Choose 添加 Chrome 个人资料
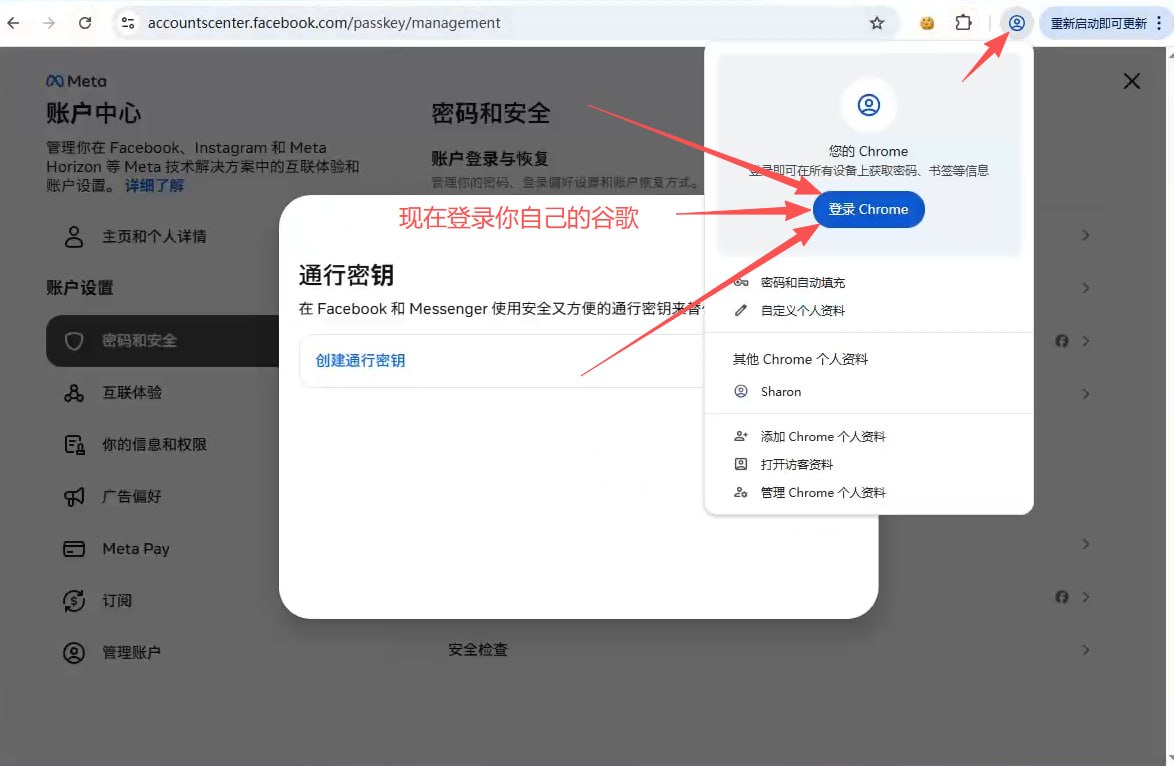Image resolution: width=1174 pixels, height=766 pixels. point(822,437)
